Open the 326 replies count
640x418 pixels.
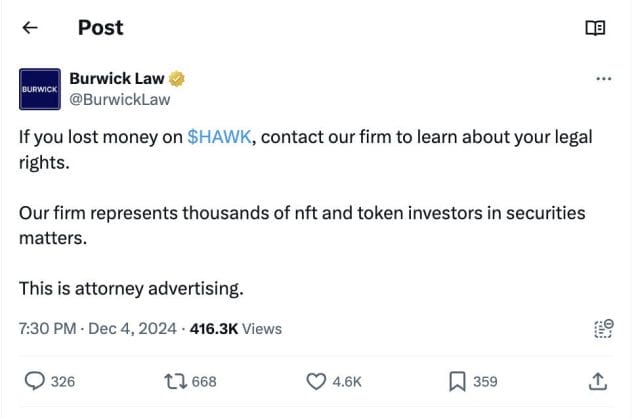tap(63, 382)
